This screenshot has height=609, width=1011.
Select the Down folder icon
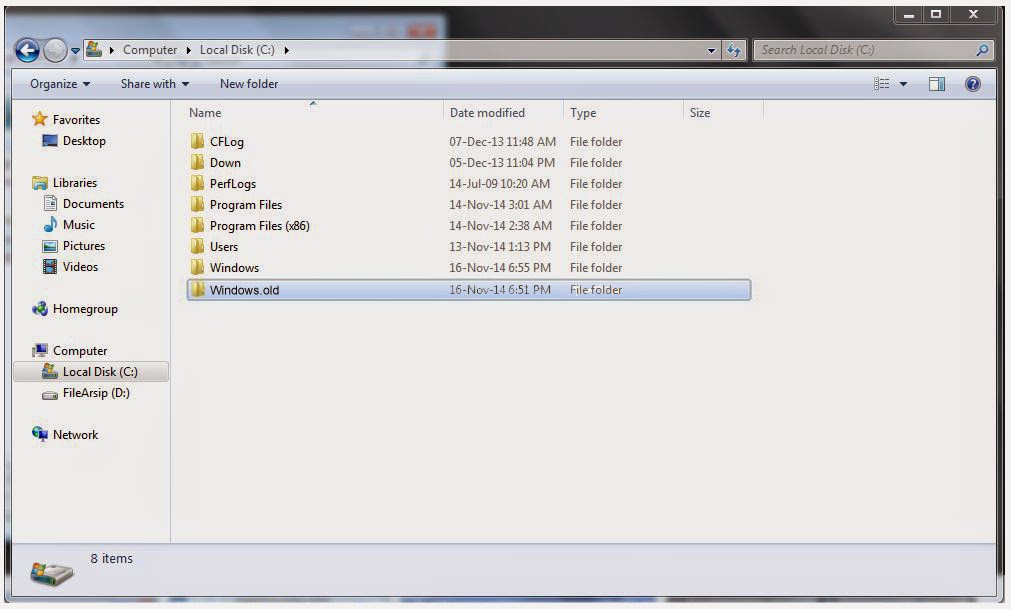point(197,162)
